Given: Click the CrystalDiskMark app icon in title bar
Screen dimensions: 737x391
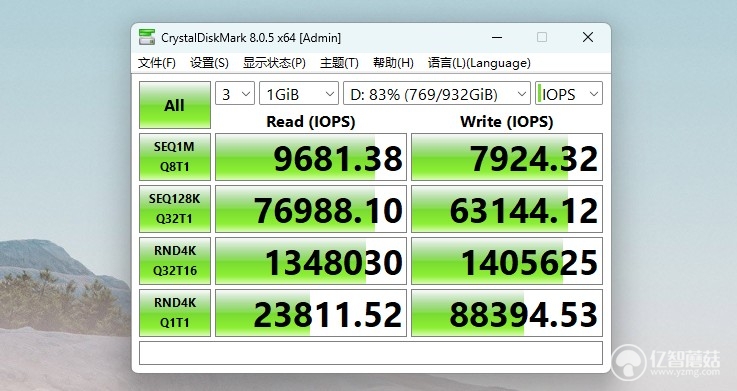Looking at the screenshot, I should click(x=147, y=37).
